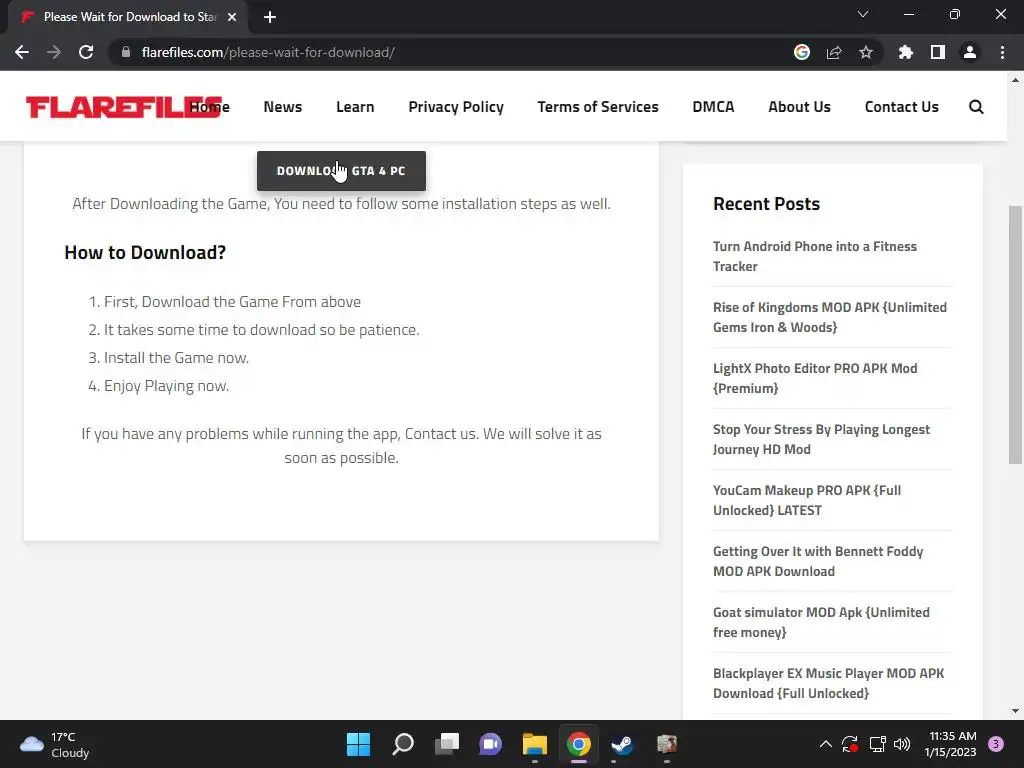Open Goat simulator MOD Apk post

pos(821,622)
